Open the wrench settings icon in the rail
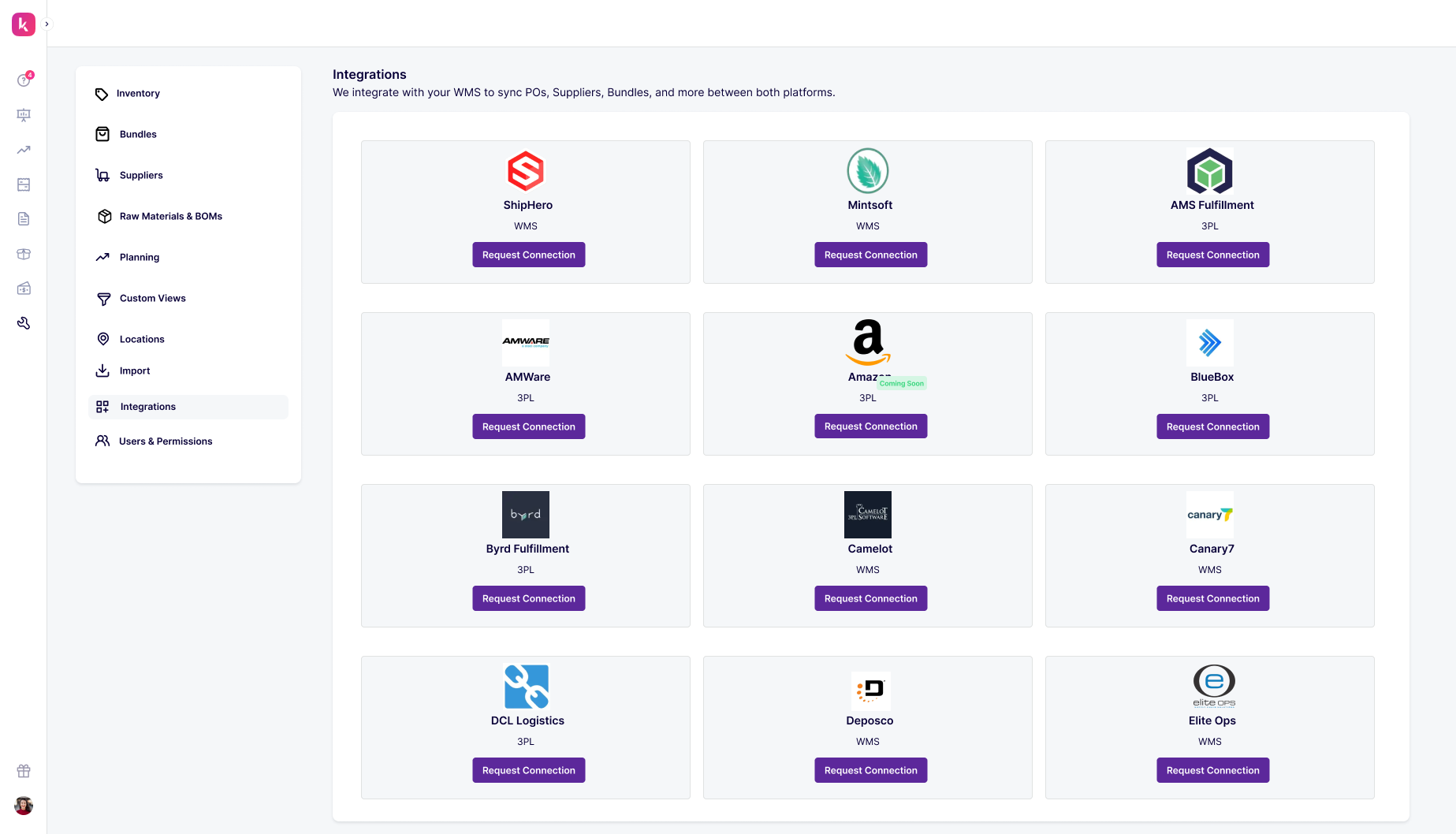The image size is (1456, 834). [24, 323]
